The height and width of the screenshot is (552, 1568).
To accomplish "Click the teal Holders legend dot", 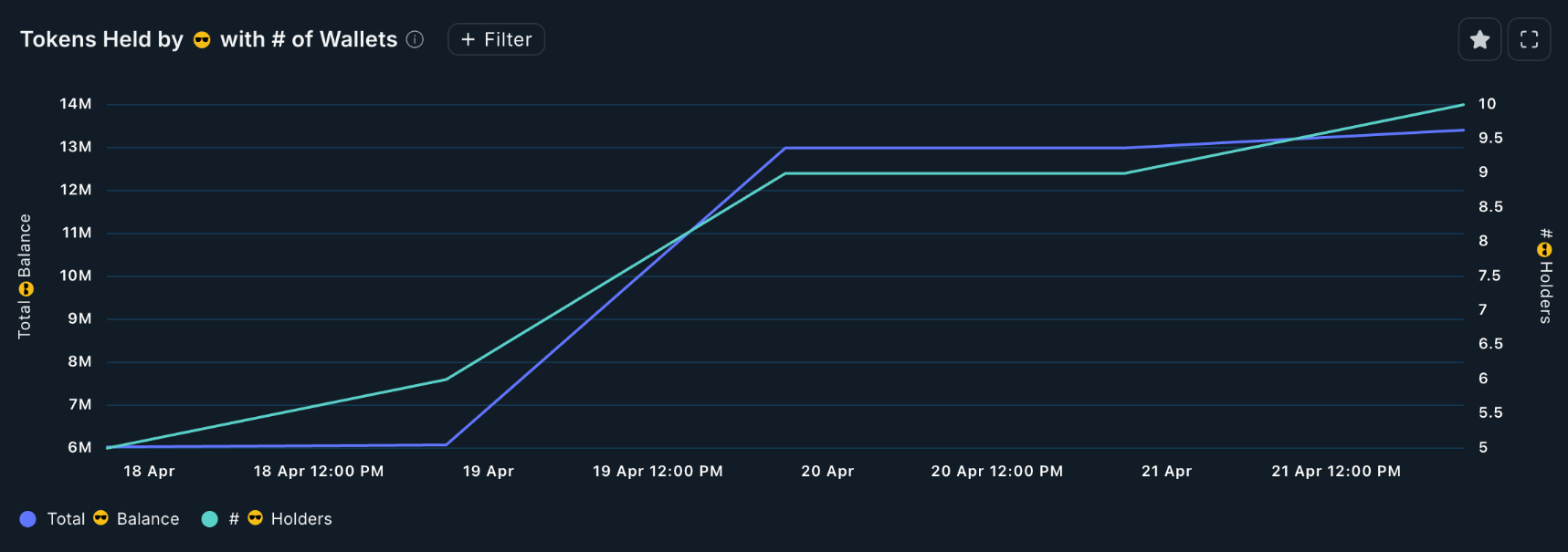I will tap(210, 519).
